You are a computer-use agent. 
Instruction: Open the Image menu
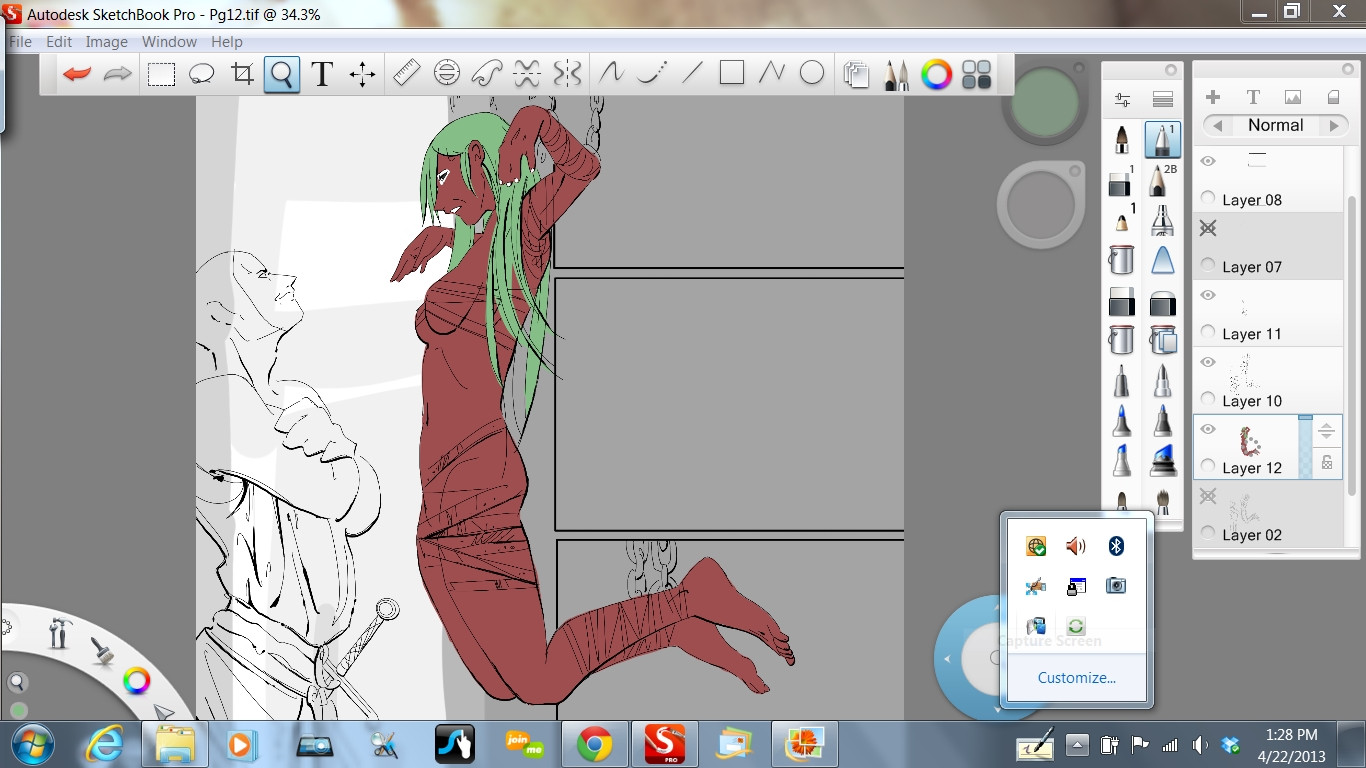(106, 42)
